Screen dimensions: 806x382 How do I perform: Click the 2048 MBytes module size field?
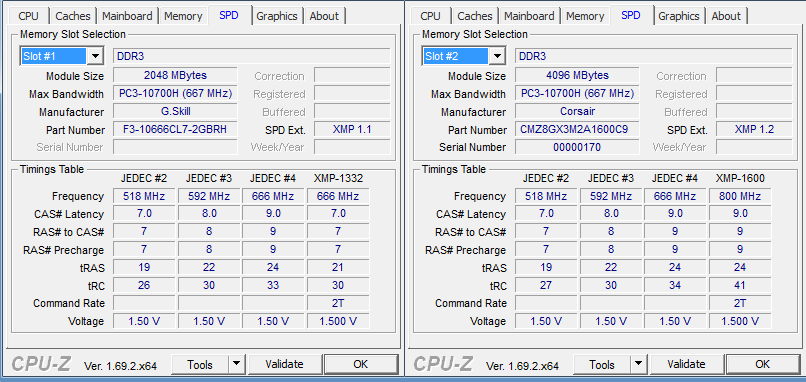175,76
